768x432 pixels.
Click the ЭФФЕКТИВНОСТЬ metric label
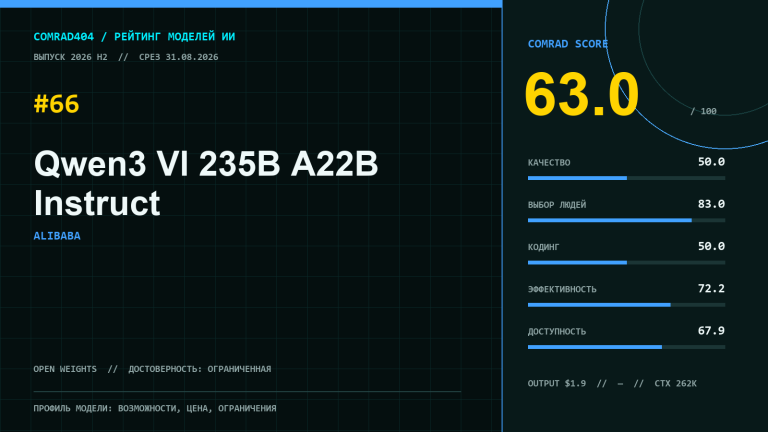(x=562, y=289)
